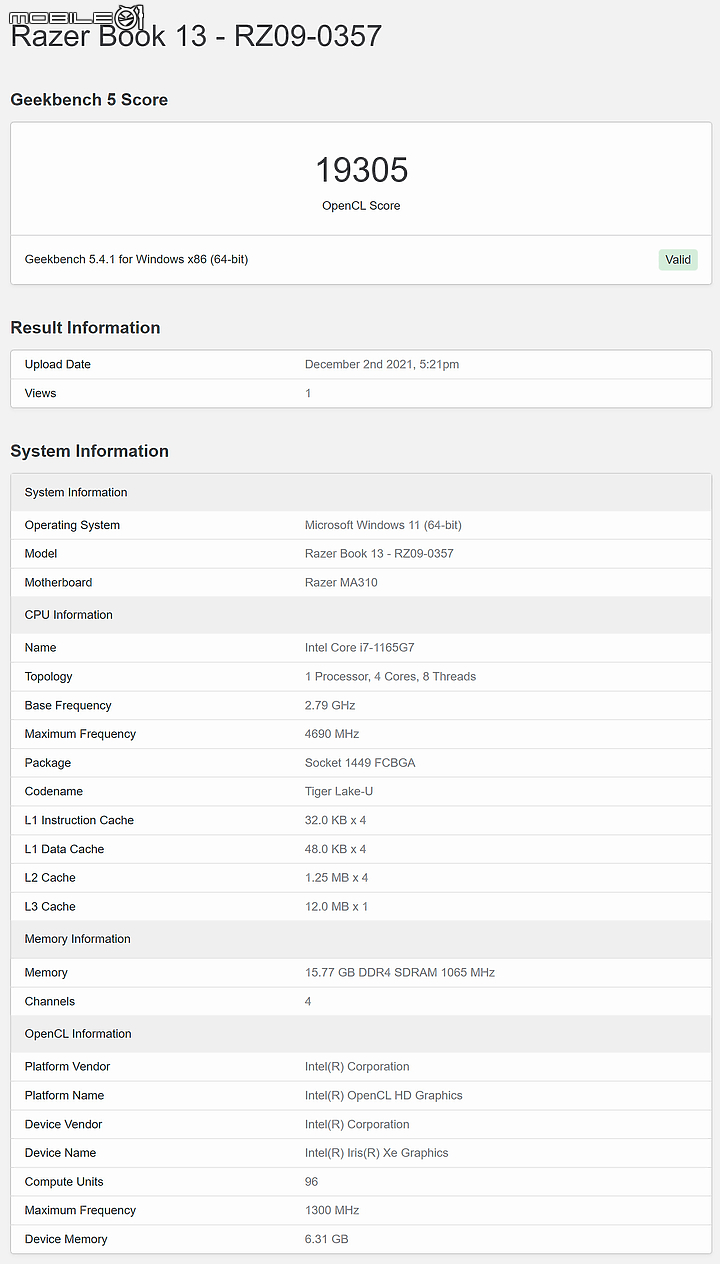The height and width of the screenshot is (1264, 720).
Task: Click the Razer MA310 motherboard value
Action: click(341, 582)
